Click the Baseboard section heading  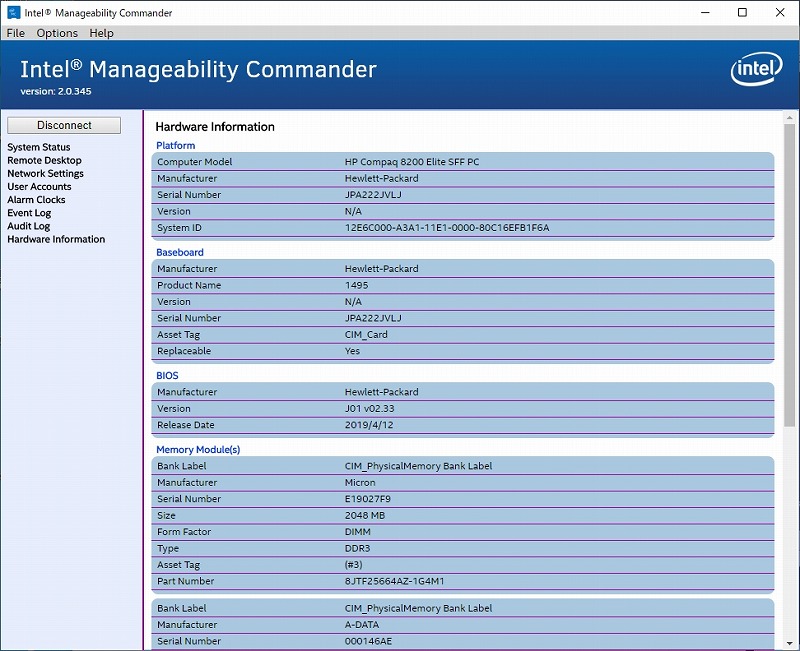(x=180, y=252)
